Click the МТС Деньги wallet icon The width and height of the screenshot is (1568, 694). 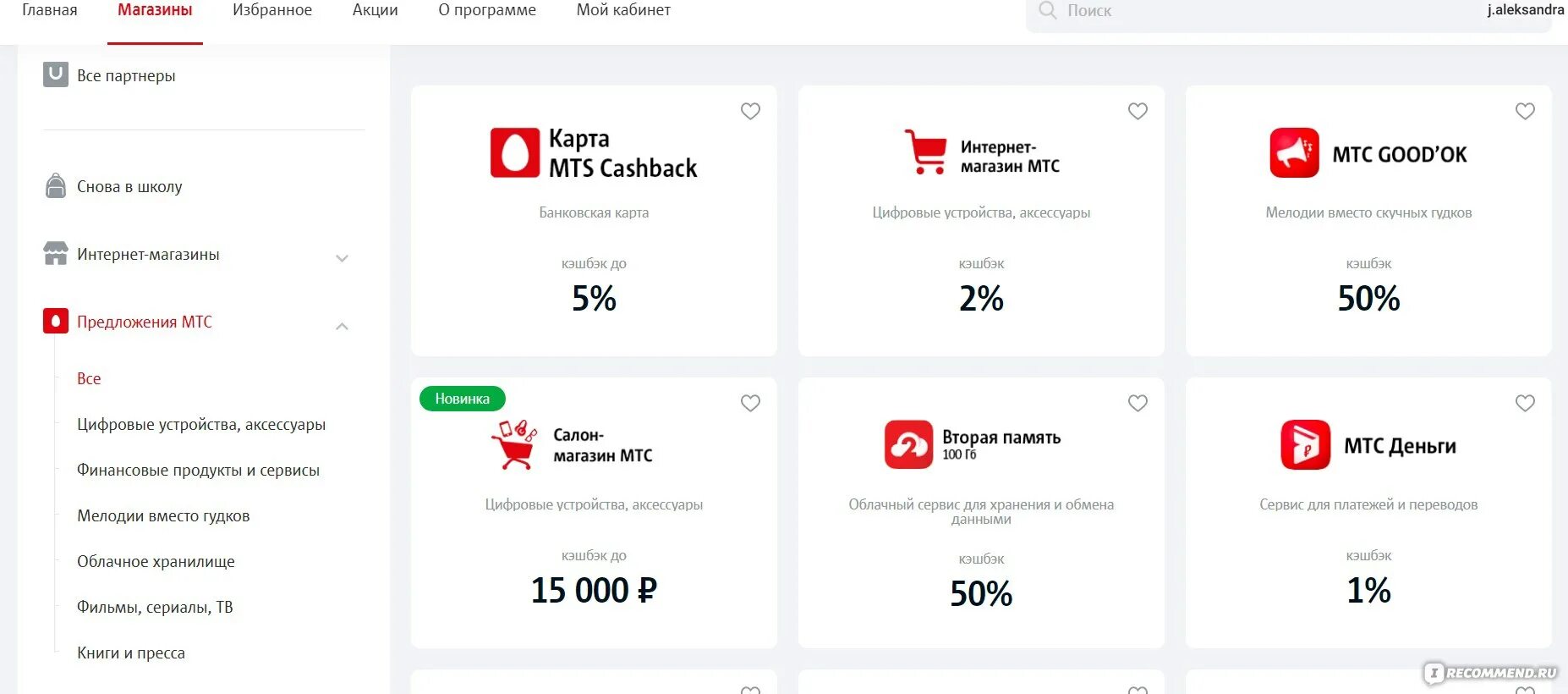[x=1306, y=444]
